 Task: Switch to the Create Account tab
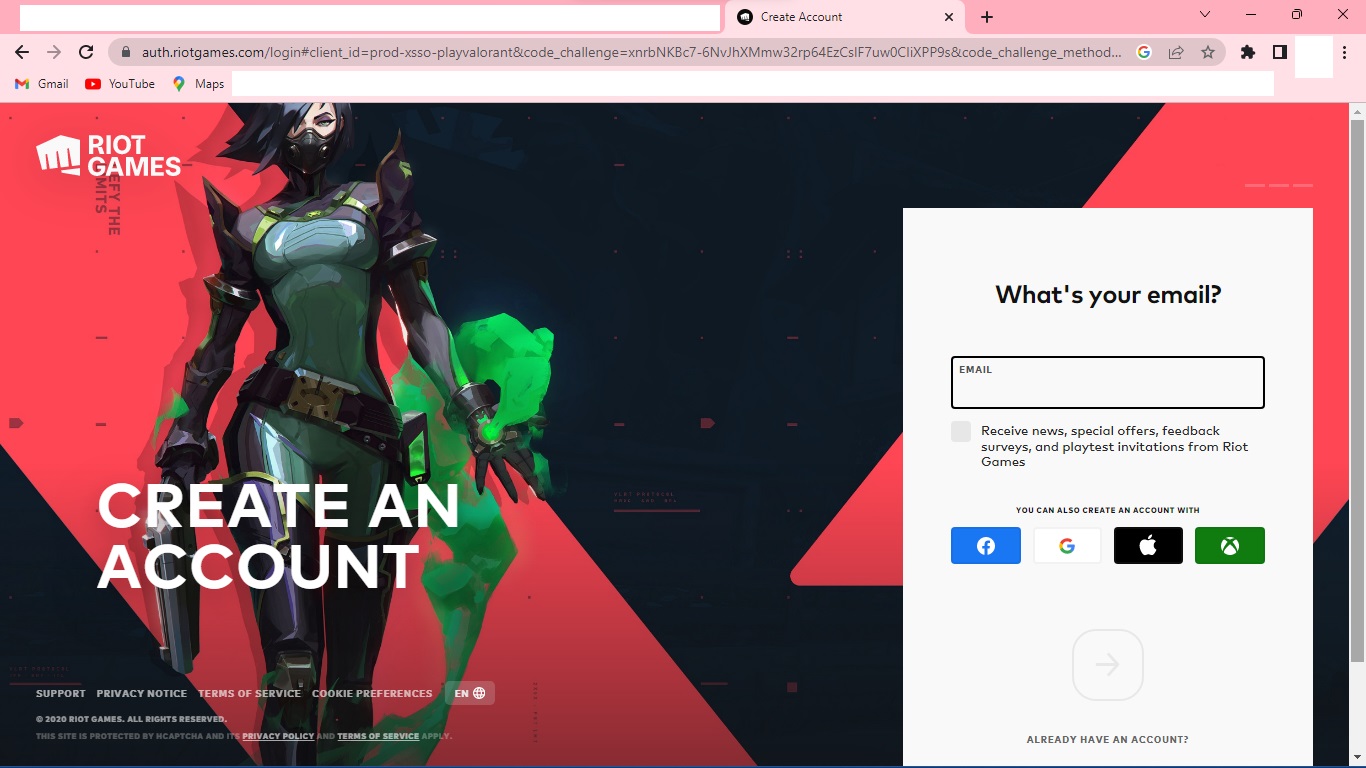tap(840, 16)
